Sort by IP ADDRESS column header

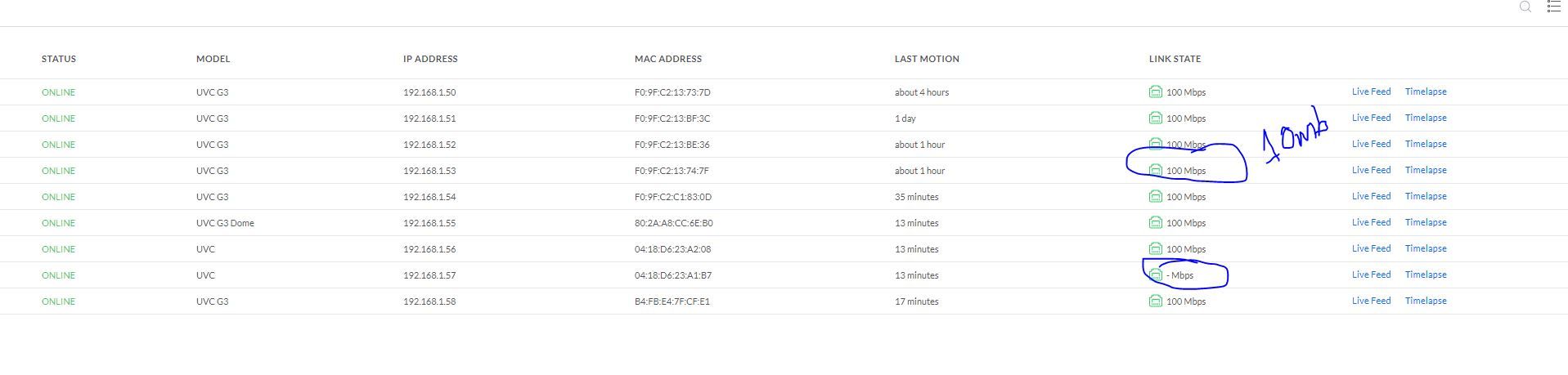(430, 59)
